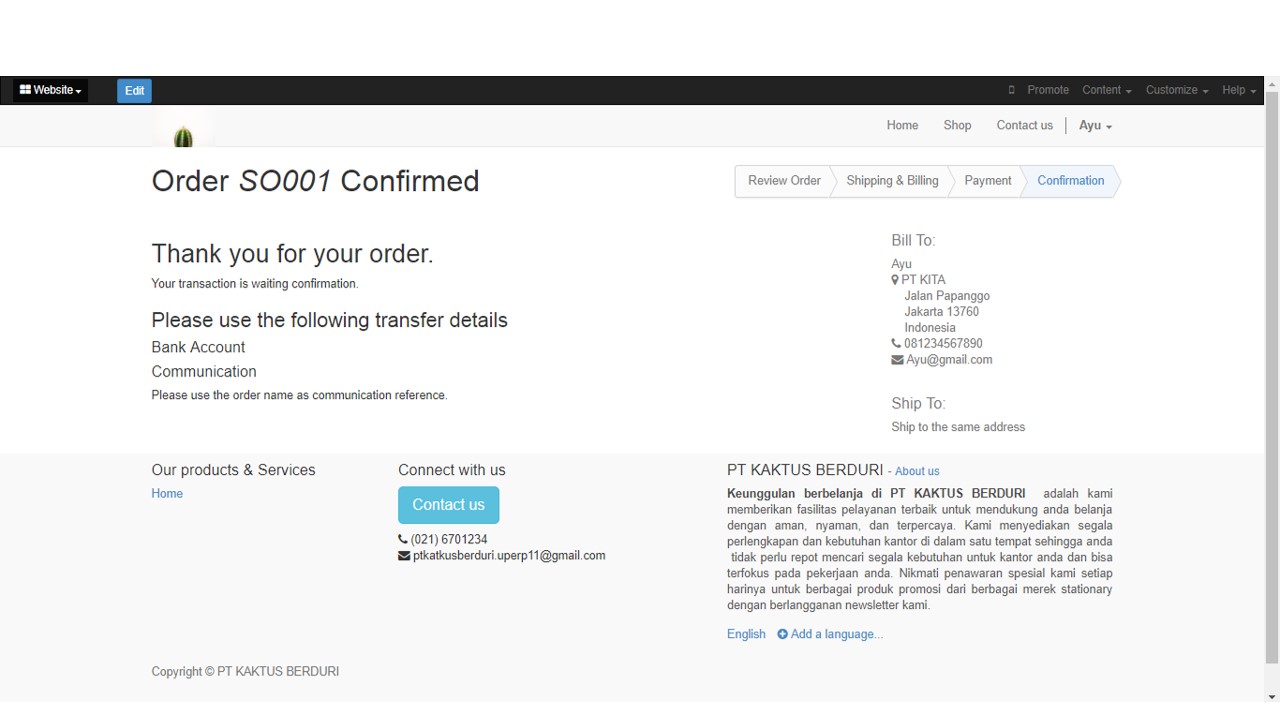Select the Shipping & Billing step
This screenshot has width=1280, height=720.
coord(892,181)
